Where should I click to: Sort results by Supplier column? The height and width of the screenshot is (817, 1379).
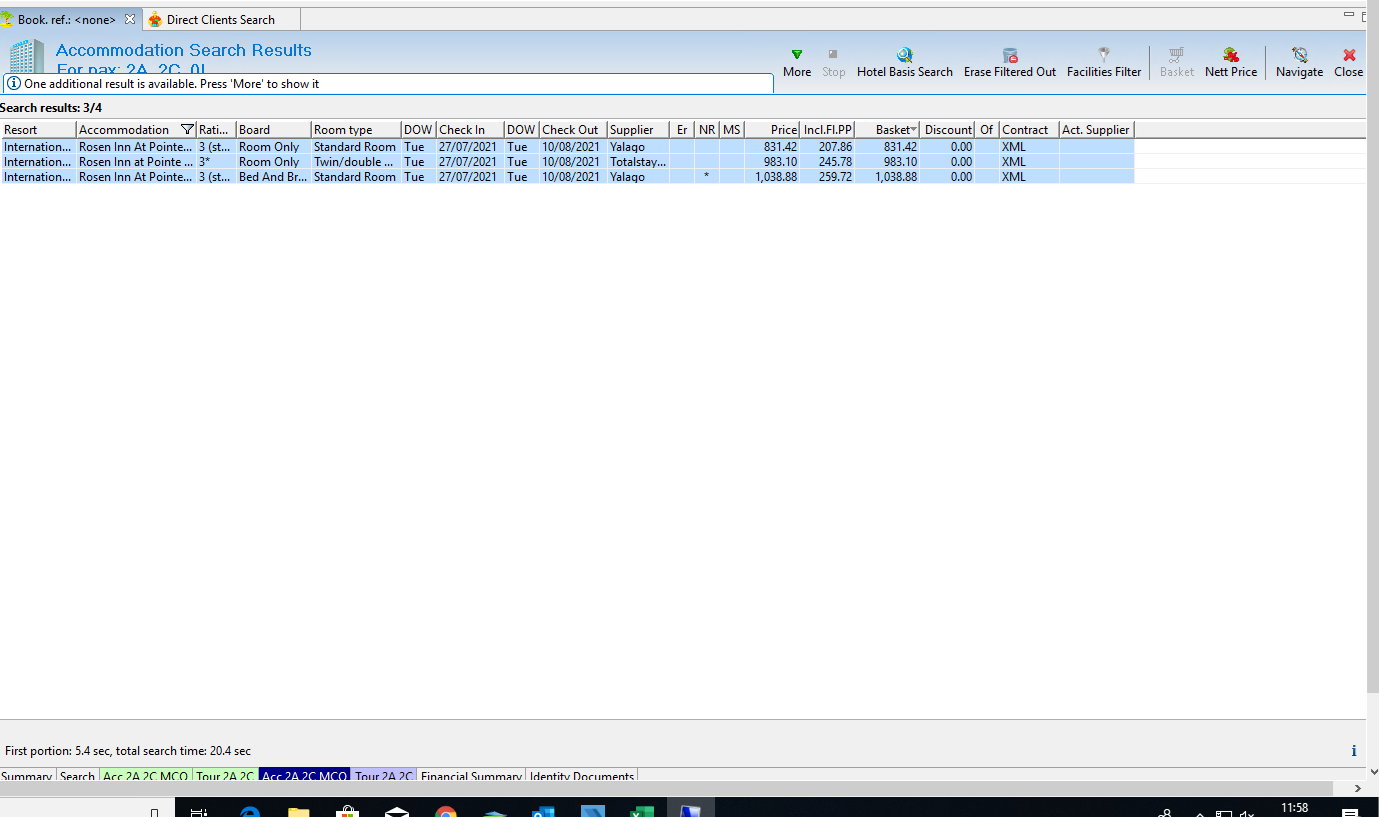click(638, 130)
